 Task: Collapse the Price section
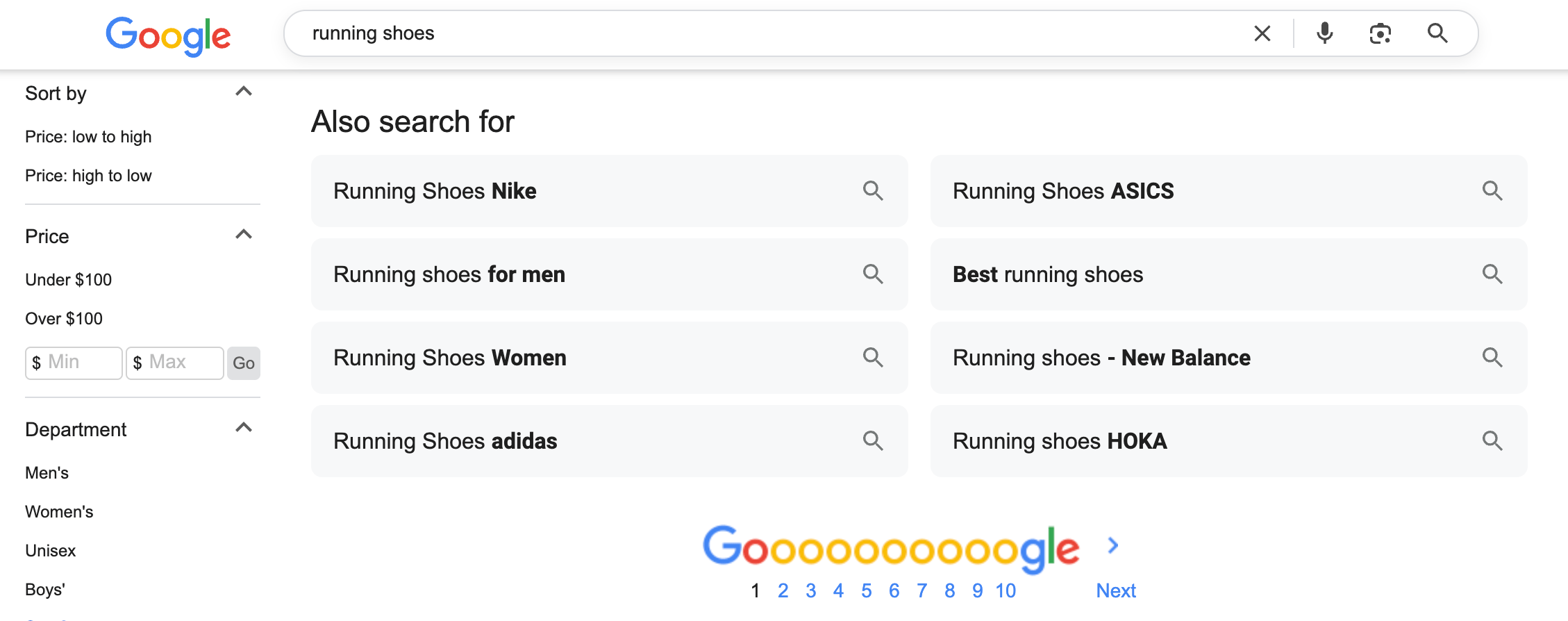coord(243,234)
